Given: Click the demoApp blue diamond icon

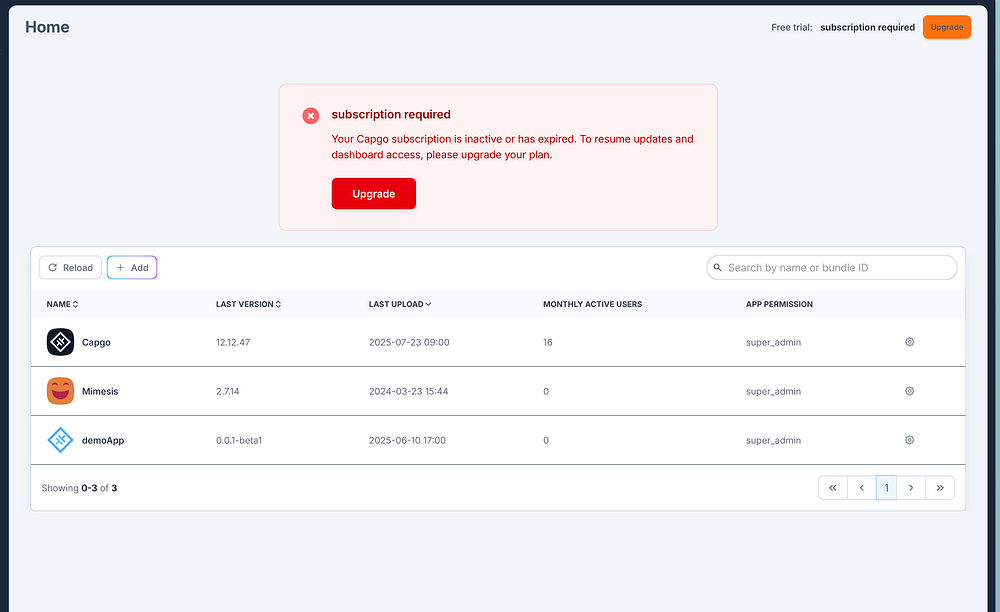Looking at the screenshot, I should click(x=60, y=441).
